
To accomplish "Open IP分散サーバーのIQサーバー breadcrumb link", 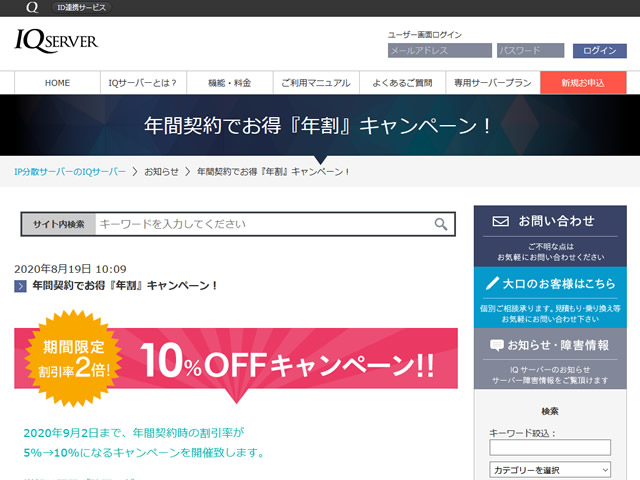I will coord(70,172).
